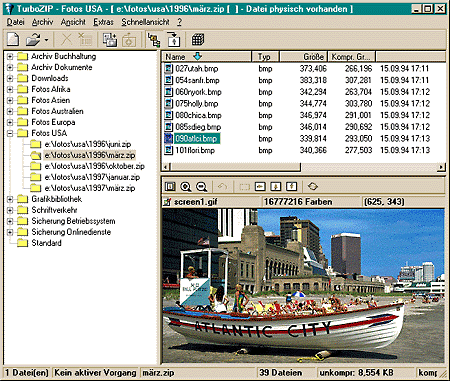Click the 075holly.bmp file icon
The width and height of the screenshot is (450, 381).
pos(169,104)
